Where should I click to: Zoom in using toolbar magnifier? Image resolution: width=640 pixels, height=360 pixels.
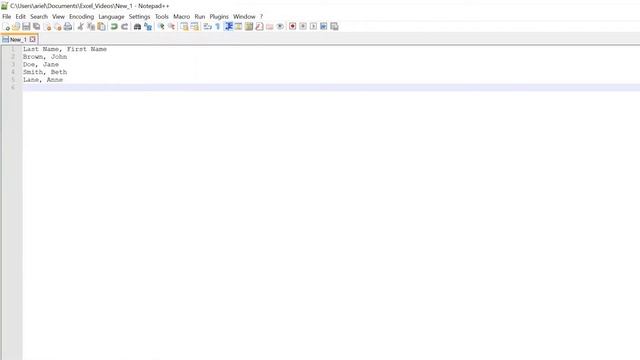(161, 27)
